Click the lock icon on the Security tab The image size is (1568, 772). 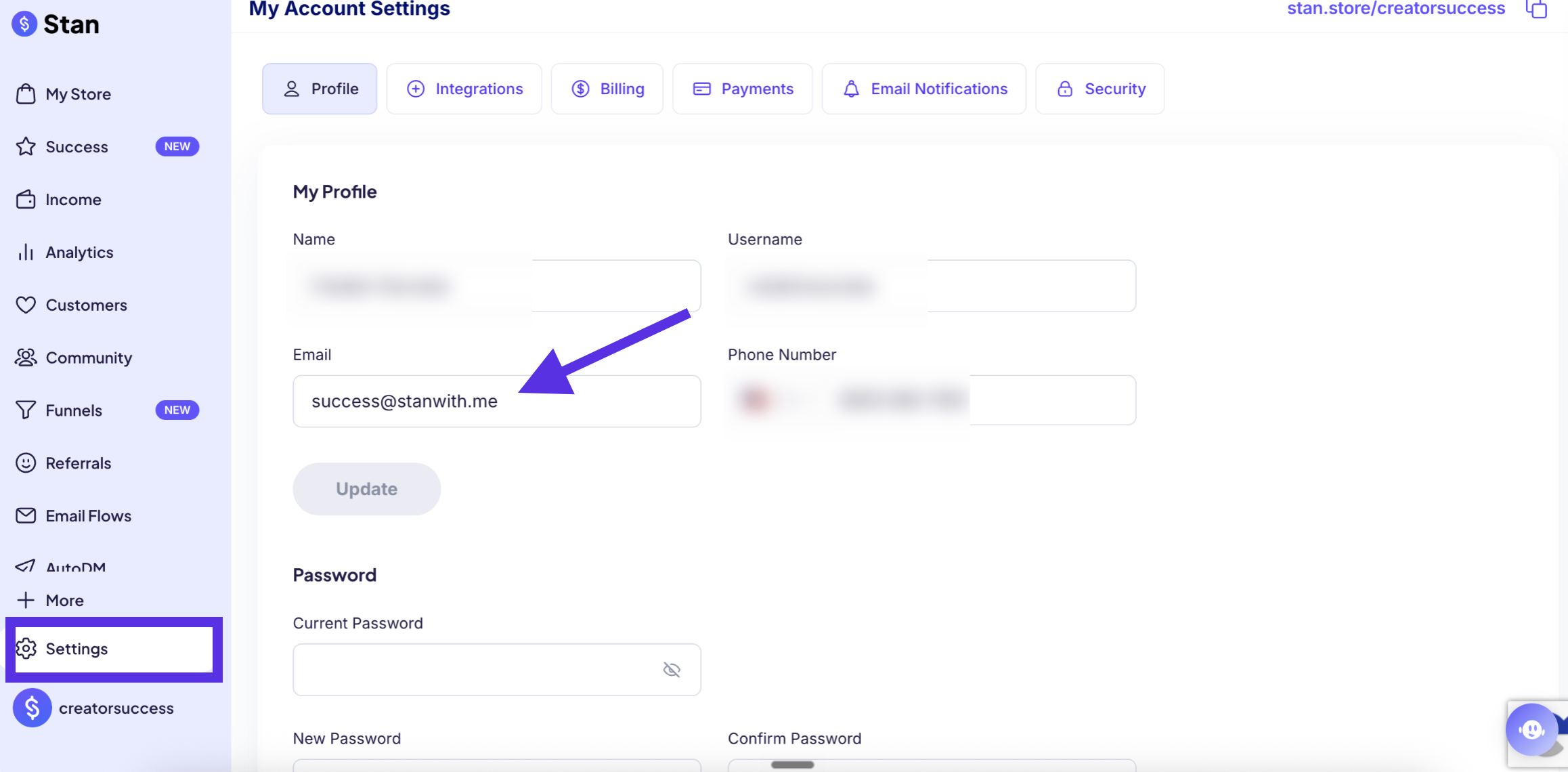pyautogui.click(x=1065, y=89)
